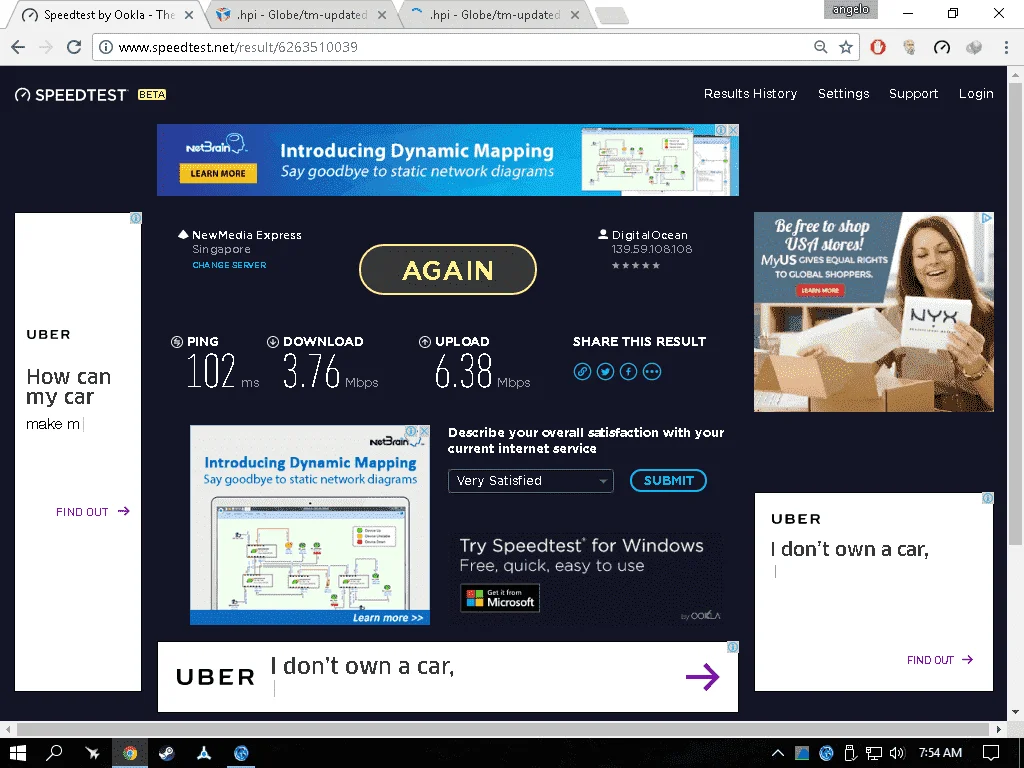
Task: Click the angelo profile button
Action: 850,9
